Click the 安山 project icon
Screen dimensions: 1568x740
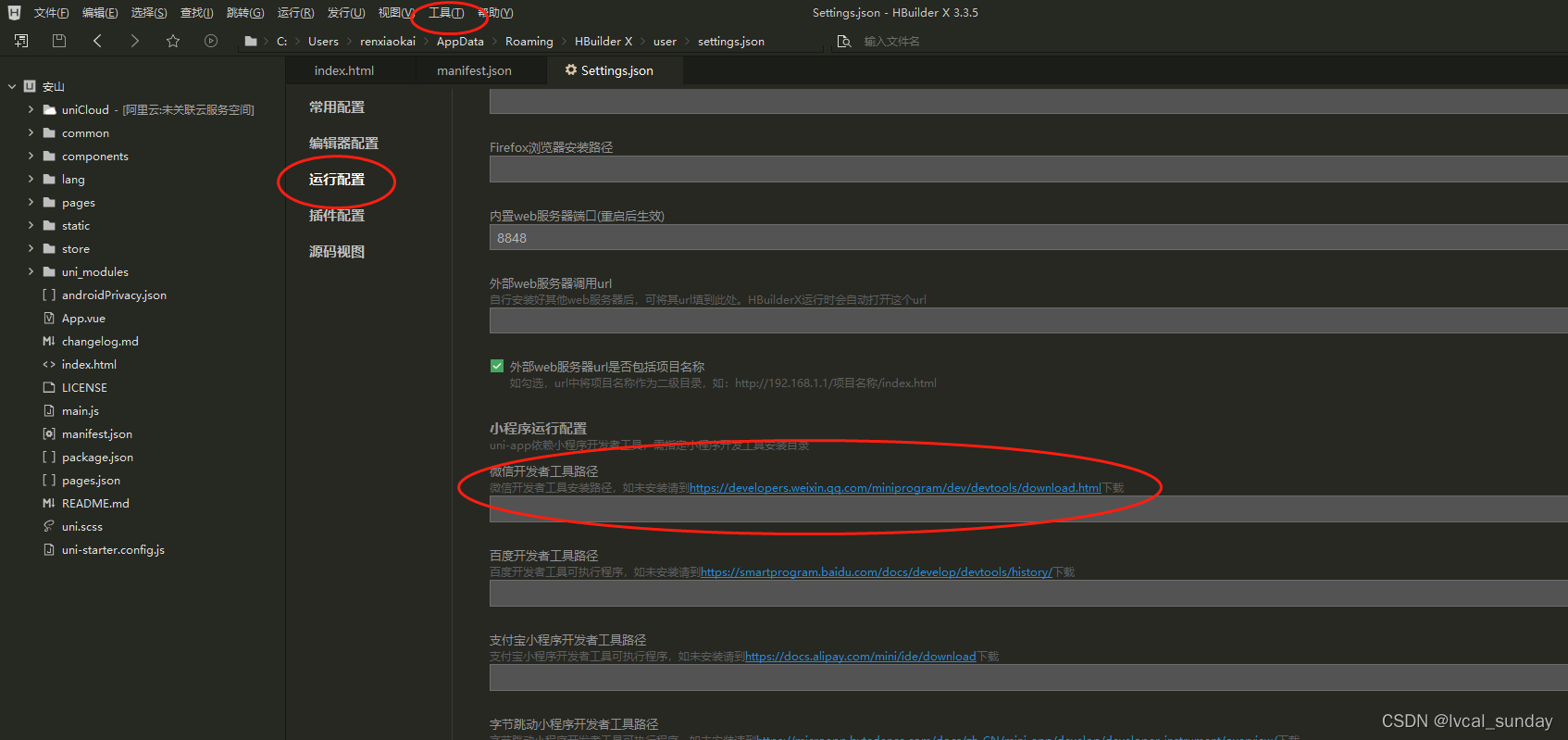[x=30, y=86]
